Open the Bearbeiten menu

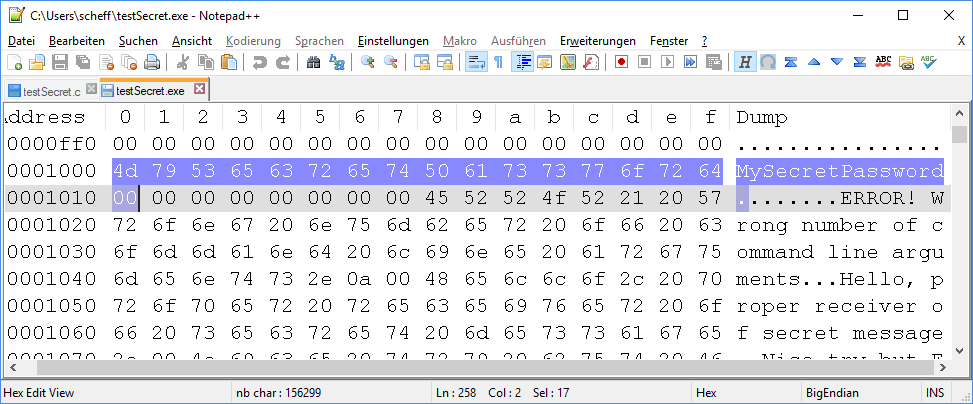coord(77,41)
